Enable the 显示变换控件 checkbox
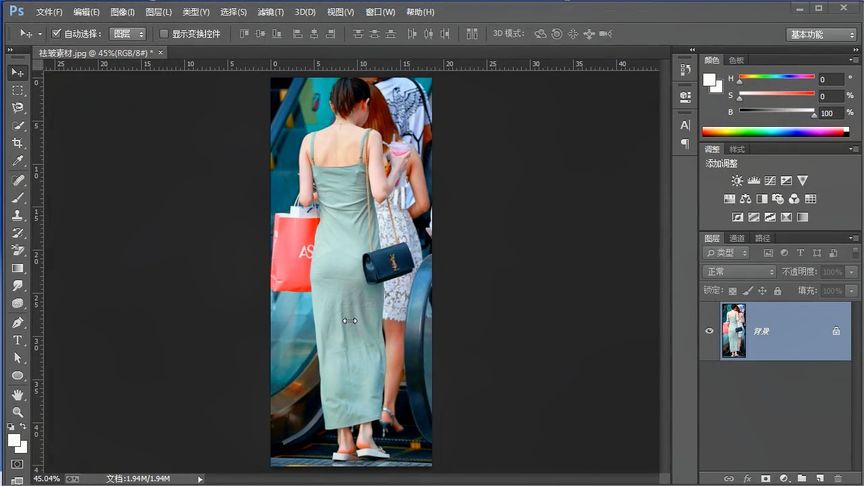The height and width of the screenshot is (486, 864). (x=164, y=34)
